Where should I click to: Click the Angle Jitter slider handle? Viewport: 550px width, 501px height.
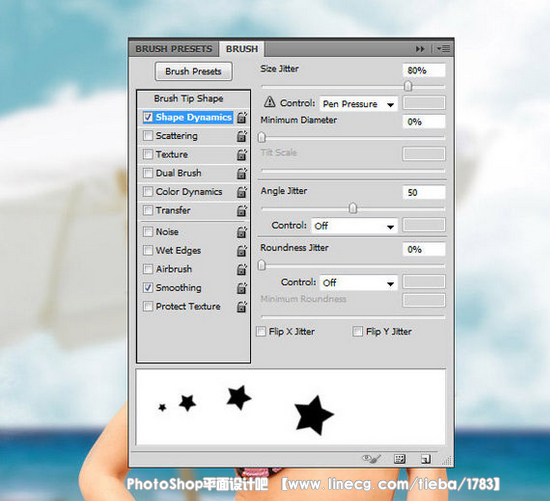pos(353,208)
